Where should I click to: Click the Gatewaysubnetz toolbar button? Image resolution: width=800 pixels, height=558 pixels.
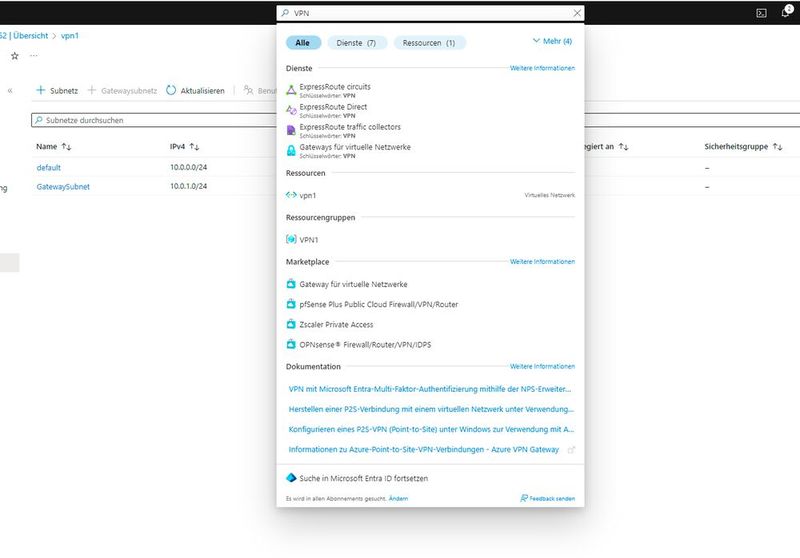122,90
